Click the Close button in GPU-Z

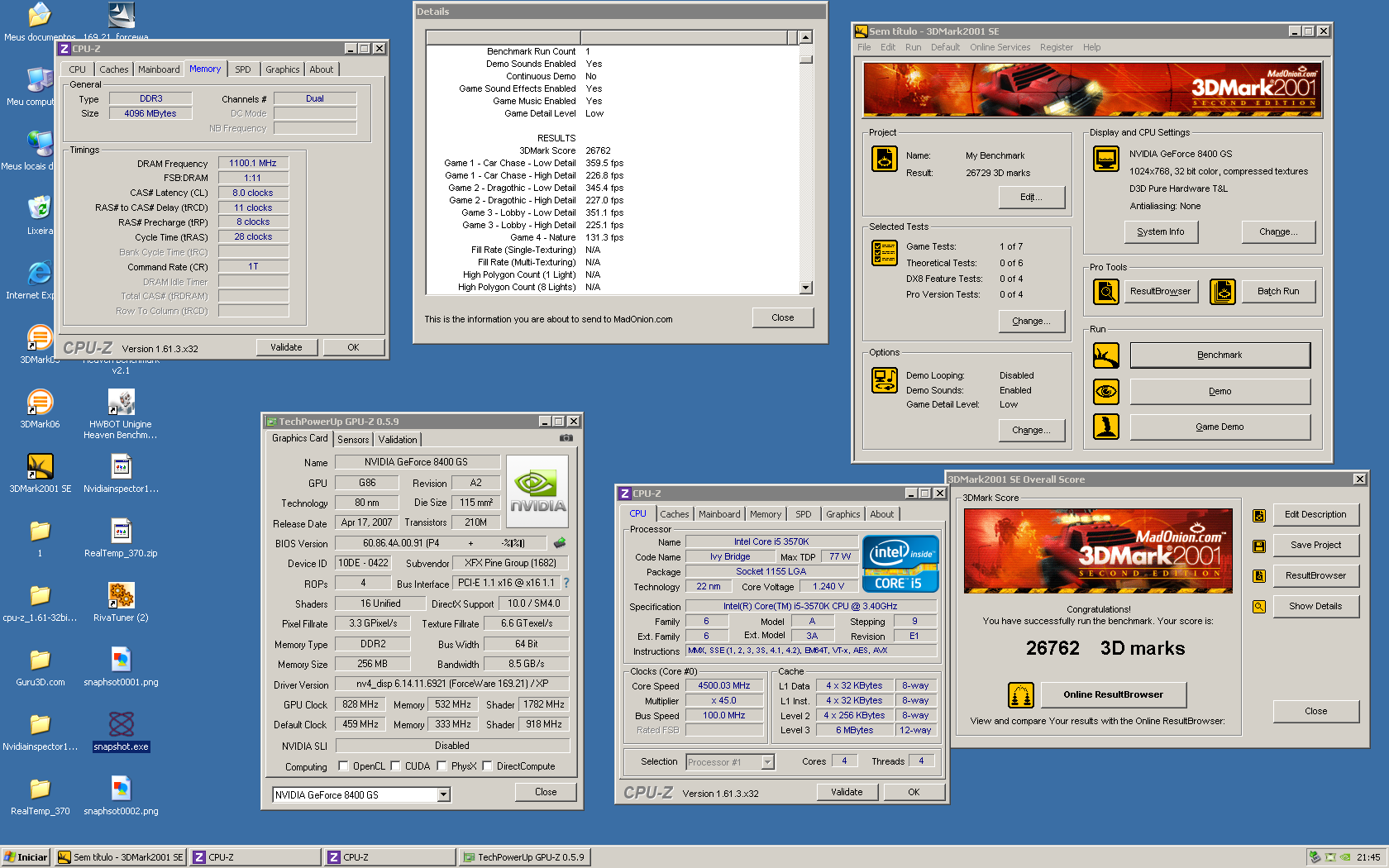pos(546,792)
